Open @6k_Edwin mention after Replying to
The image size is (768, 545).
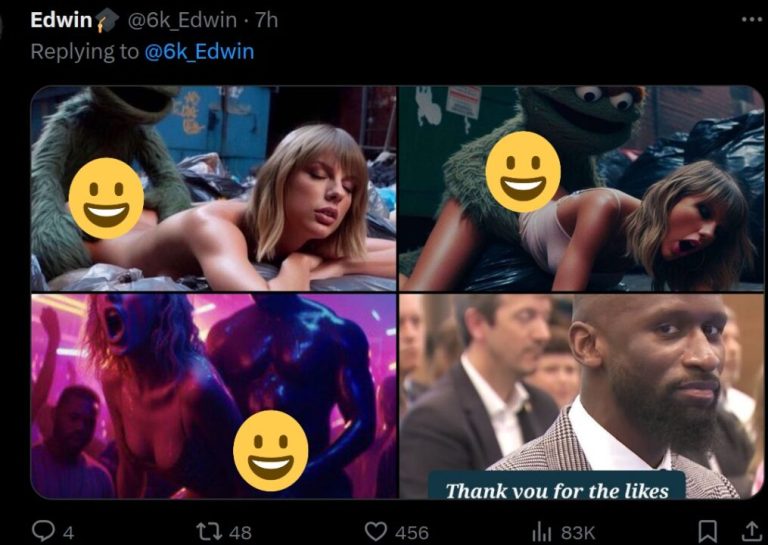click(199, 51)
